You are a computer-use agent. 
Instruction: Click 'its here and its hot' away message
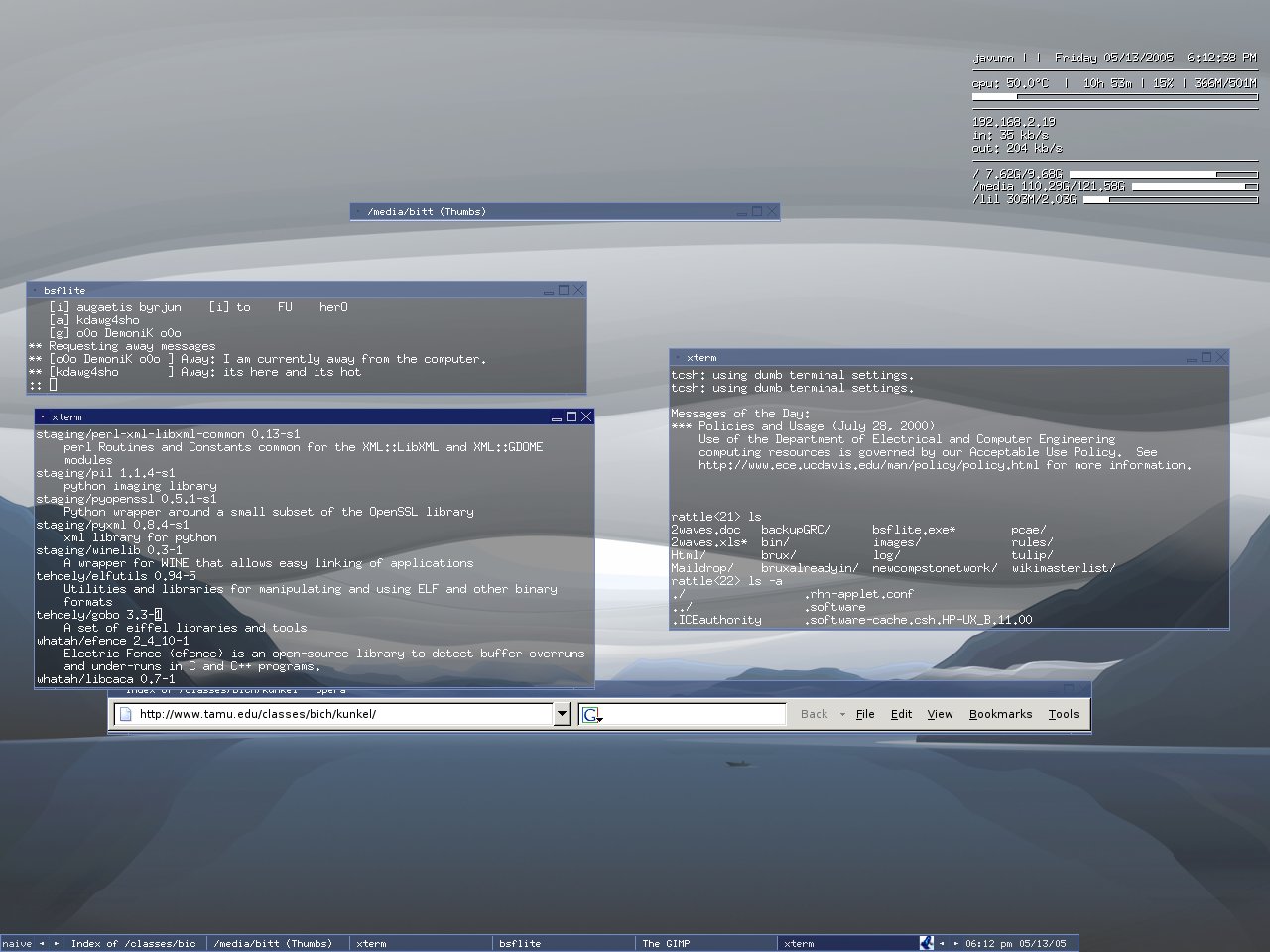pos(292,372)
